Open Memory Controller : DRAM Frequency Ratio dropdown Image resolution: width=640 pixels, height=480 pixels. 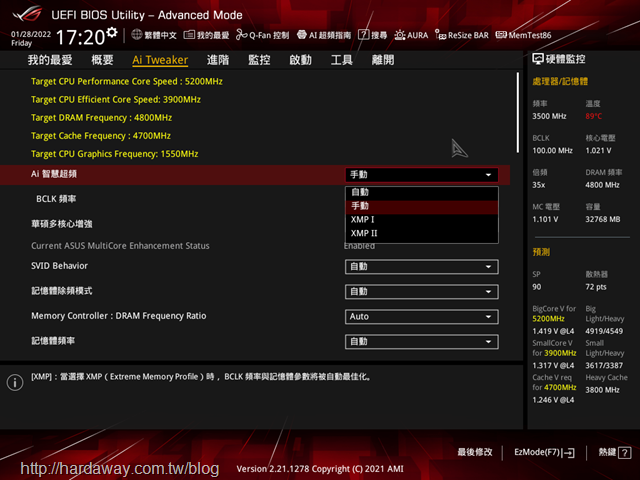click(422, 317)
